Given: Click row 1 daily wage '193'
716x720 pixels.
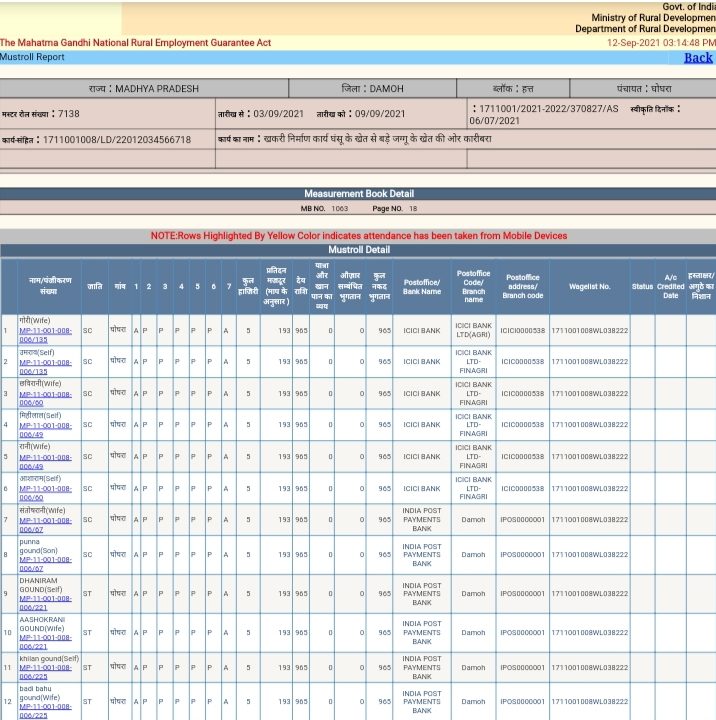Looking at the screenshot, I should tap(284, 331).
